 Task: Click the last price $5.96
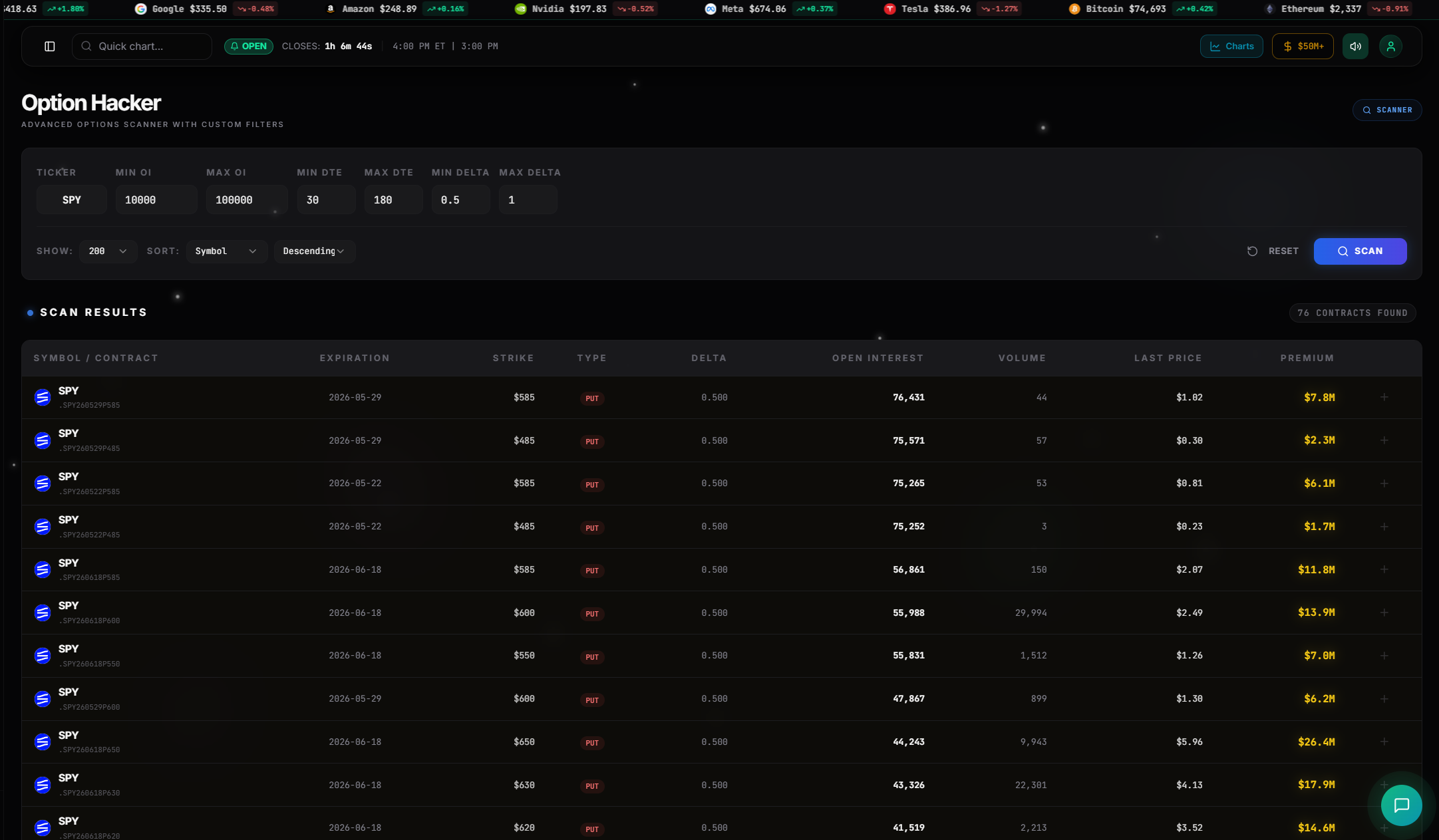pos(1190,742)
